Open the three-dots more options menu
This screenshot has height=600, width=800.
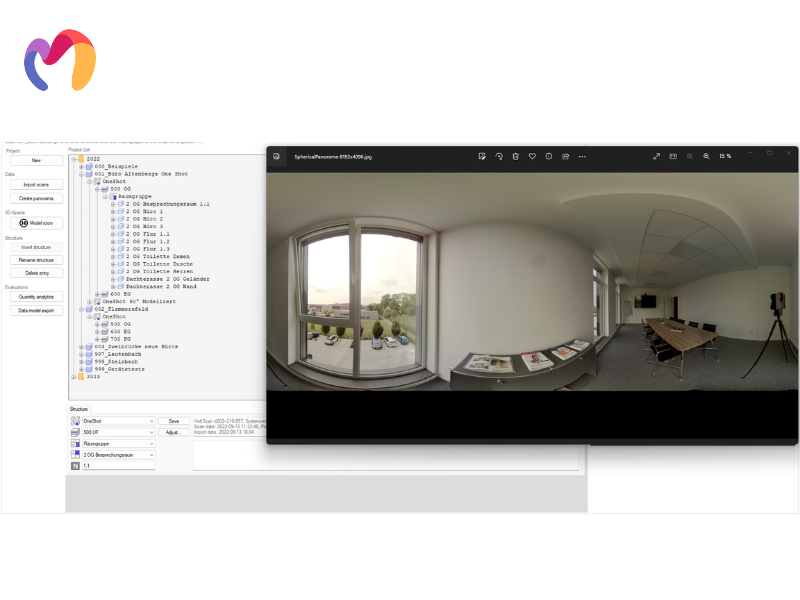pyautogui.click(x=582, y=156)
